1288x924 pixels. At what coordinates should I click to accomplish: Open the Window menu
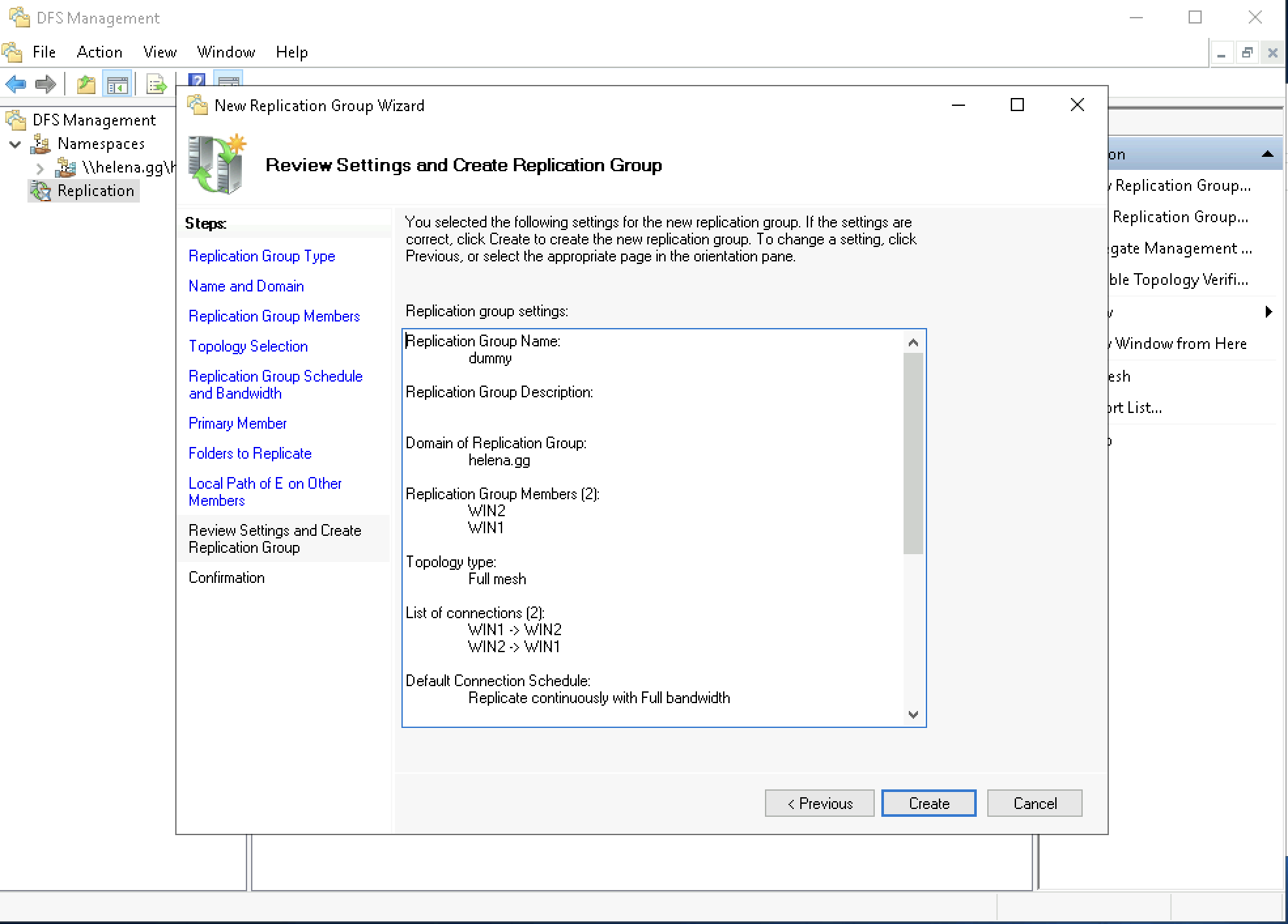[226, 52]
